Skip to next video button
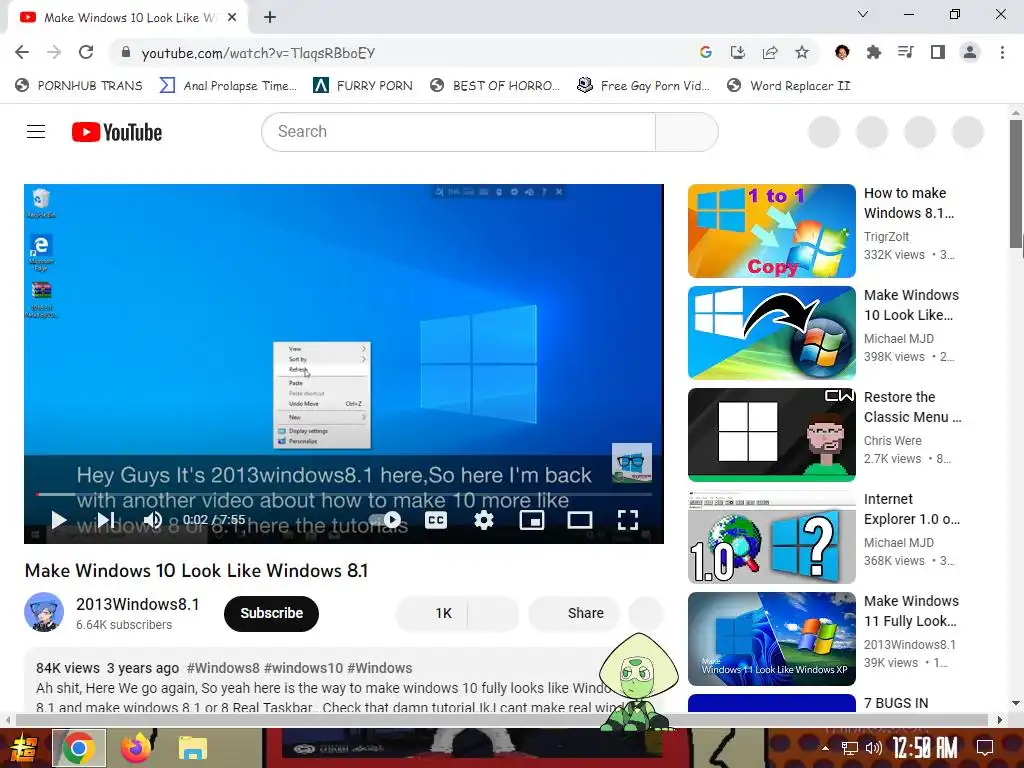The width and height of the screenshot is (1024, 768). pyautogui.click(x=106, y=520)
